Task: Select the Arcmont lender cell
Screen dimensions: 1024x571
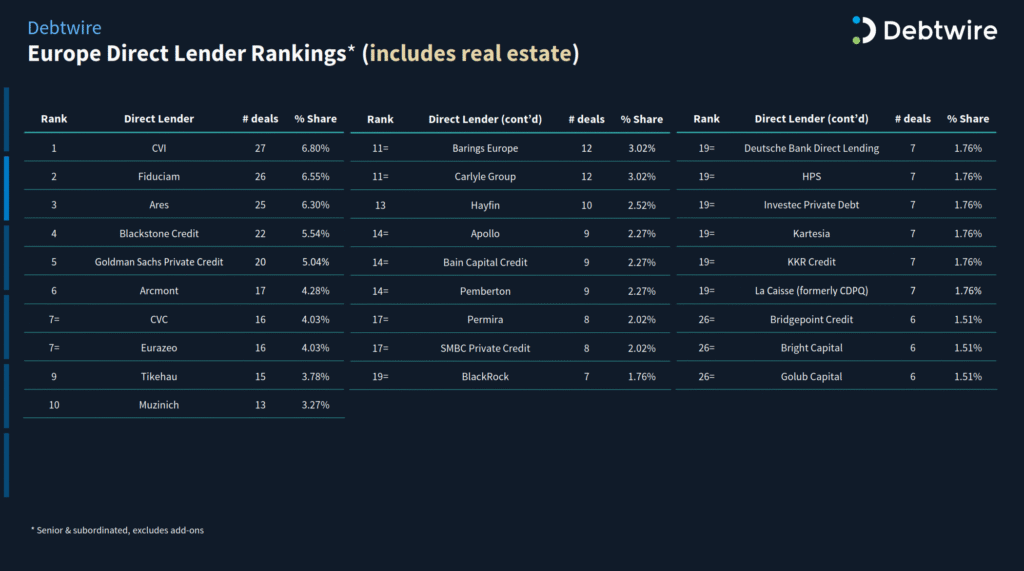Action: [x=159, y=291]
